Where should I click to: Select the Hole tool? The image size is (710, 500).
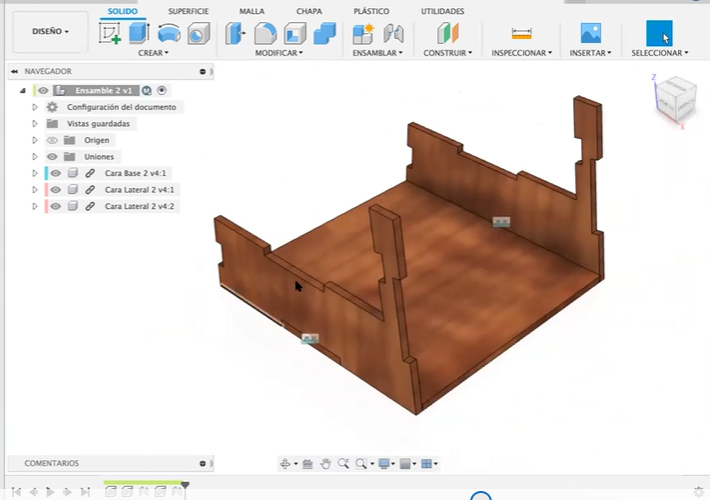[198, 34]
